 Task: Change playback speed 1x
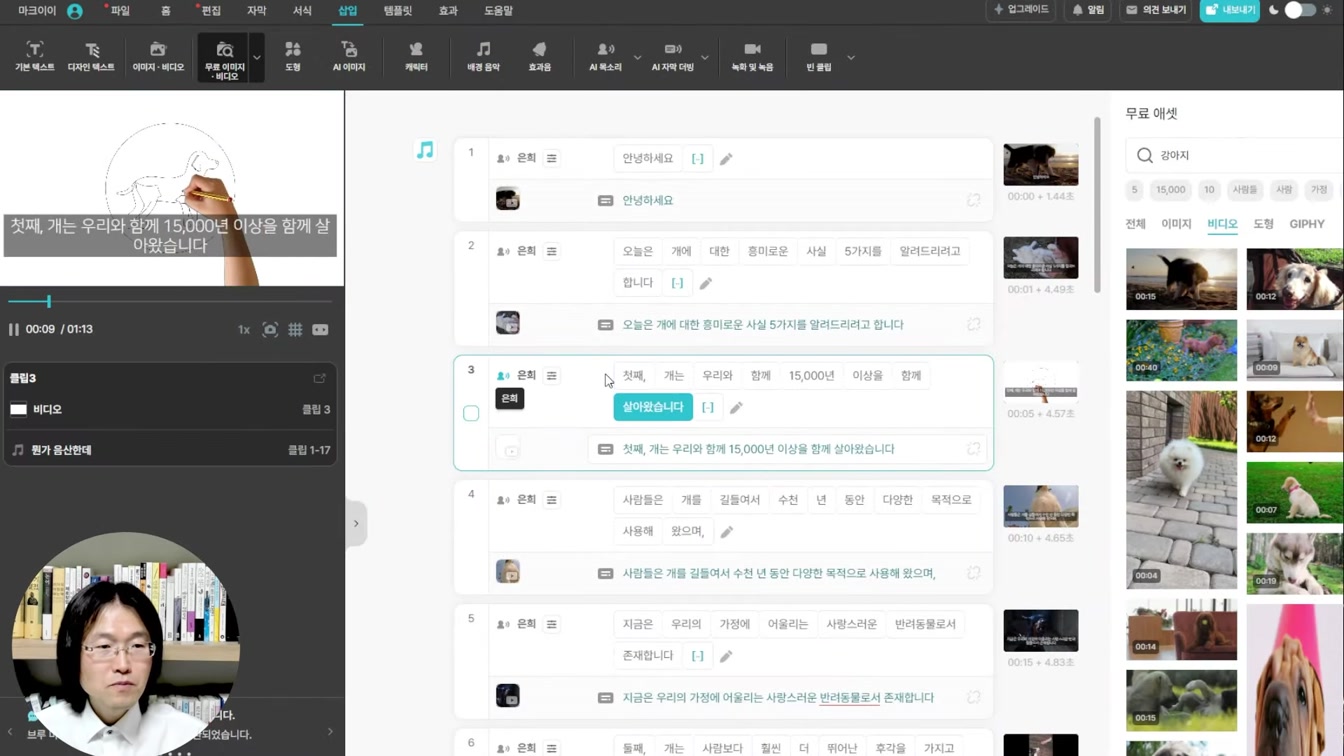244,329
